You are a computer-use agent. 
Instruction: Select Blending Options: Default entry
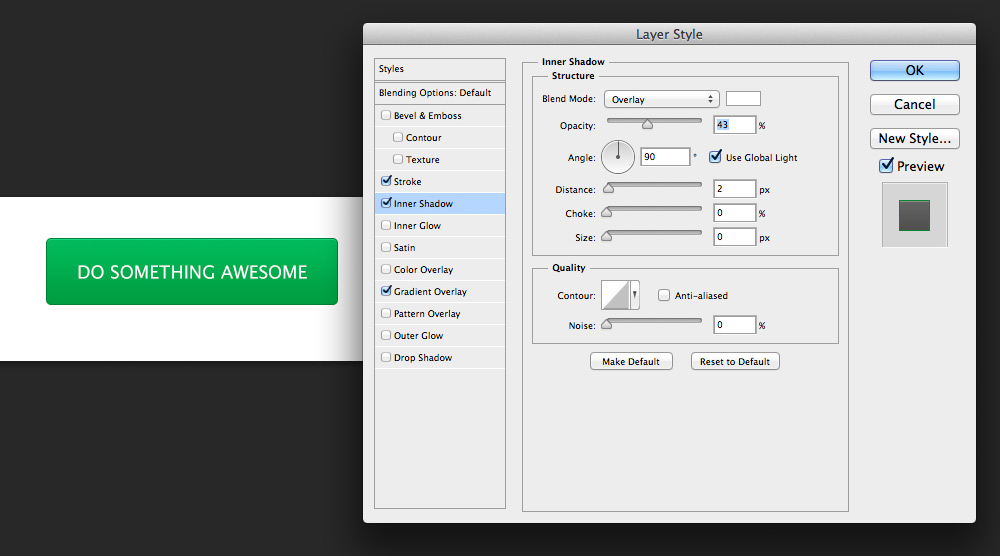pyautogui.click(x=435, y=93)
